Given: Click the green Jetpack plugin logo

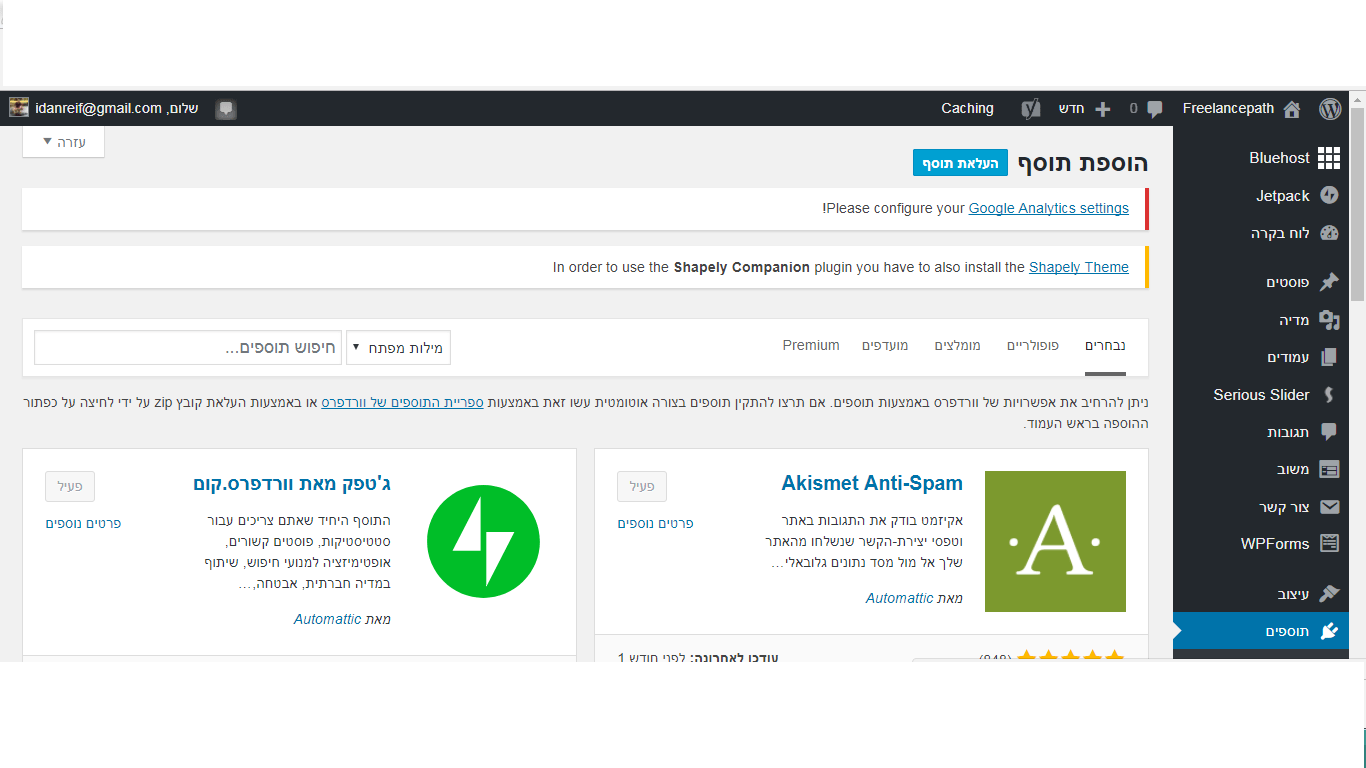Looking at the screenshot, I should 483,541.
